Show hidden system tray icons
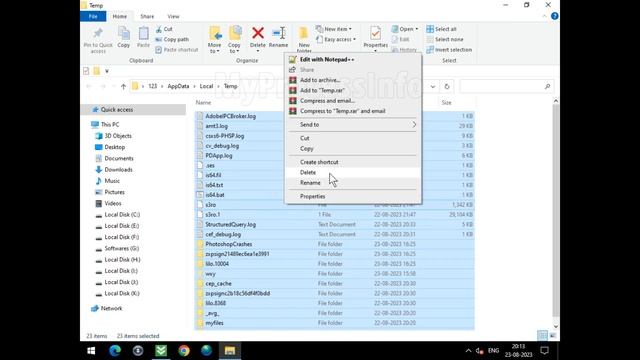Image resolution: width=640 pixels, height=360 pixels. tap(468, 351)
